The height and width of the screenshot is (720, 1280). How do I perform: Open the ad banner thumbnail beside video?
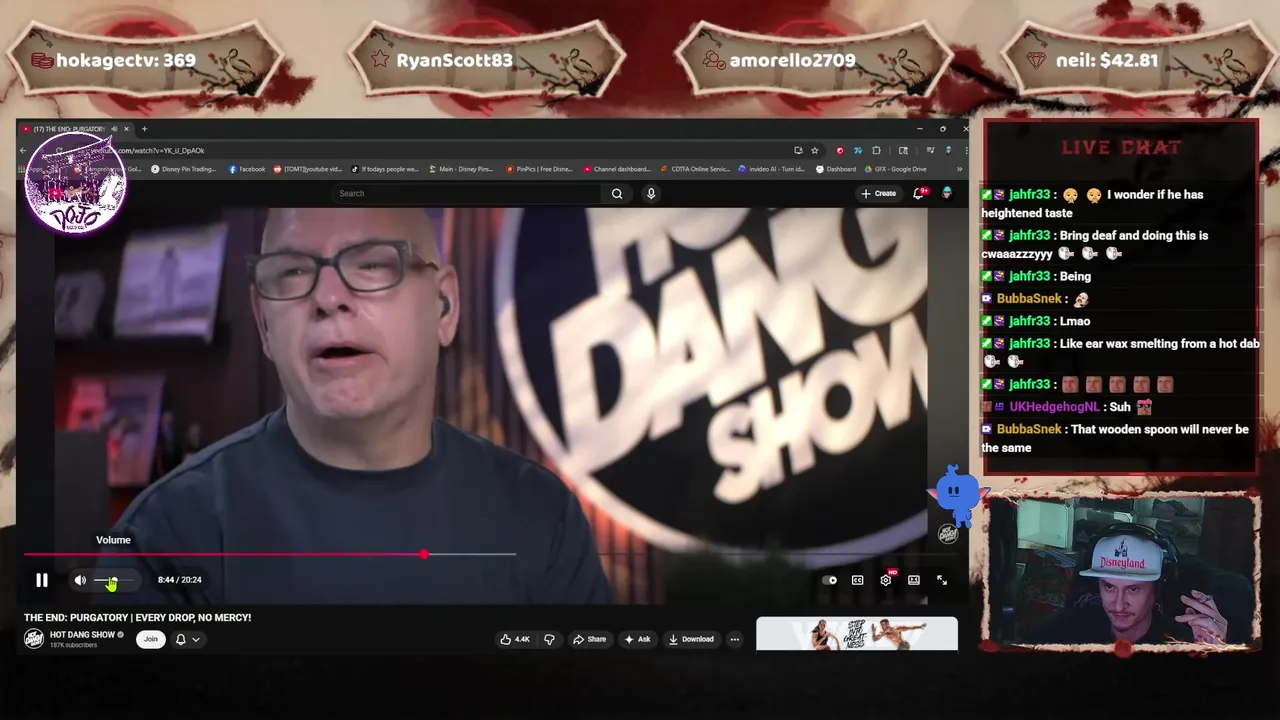tap(857, 634)
